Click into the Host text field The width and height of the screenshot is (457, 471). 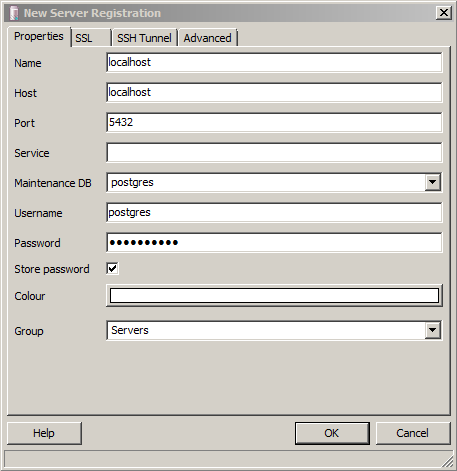coord(274,92)
